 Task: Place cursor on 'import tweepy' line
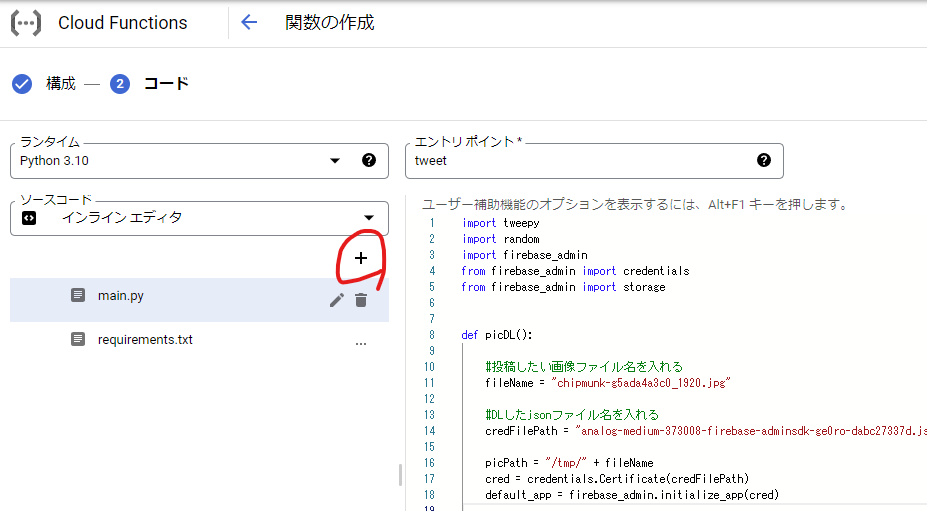(x=501, y=223)
